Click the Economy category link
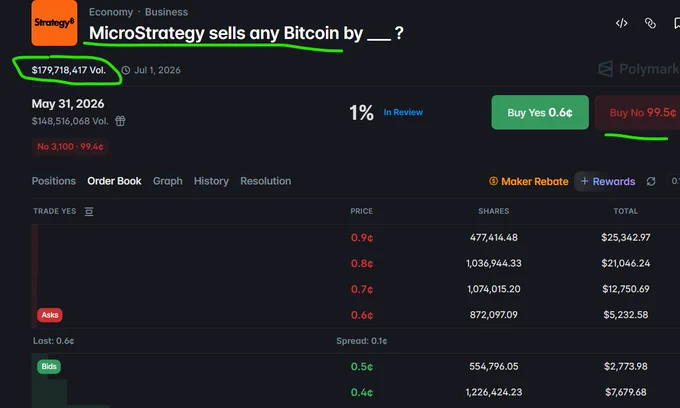The height and width of the screenshot is (408, 680). 111,12
